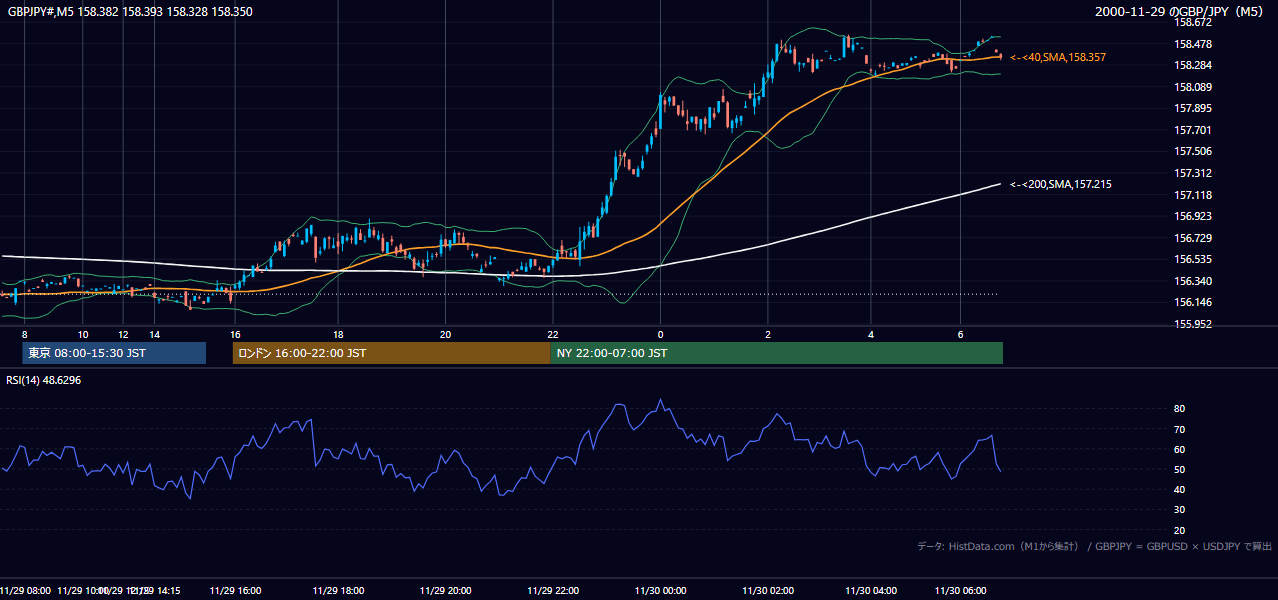Click RSI scale level 80
This screenshot has height=600, width=1278.
(x=1179, y=409)
